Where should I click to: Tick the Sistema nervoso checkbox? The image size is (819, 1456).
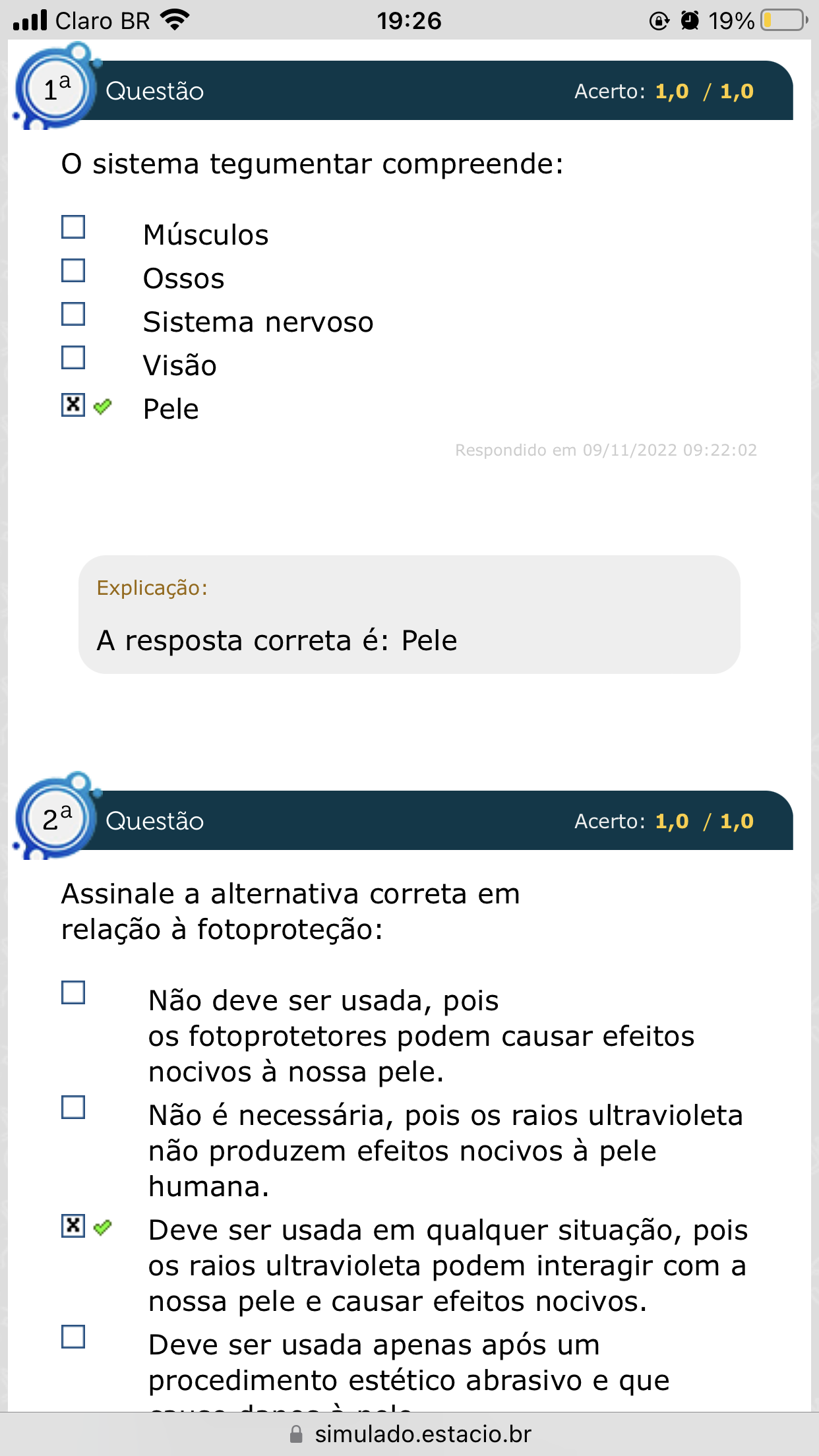tap(73, 314)
